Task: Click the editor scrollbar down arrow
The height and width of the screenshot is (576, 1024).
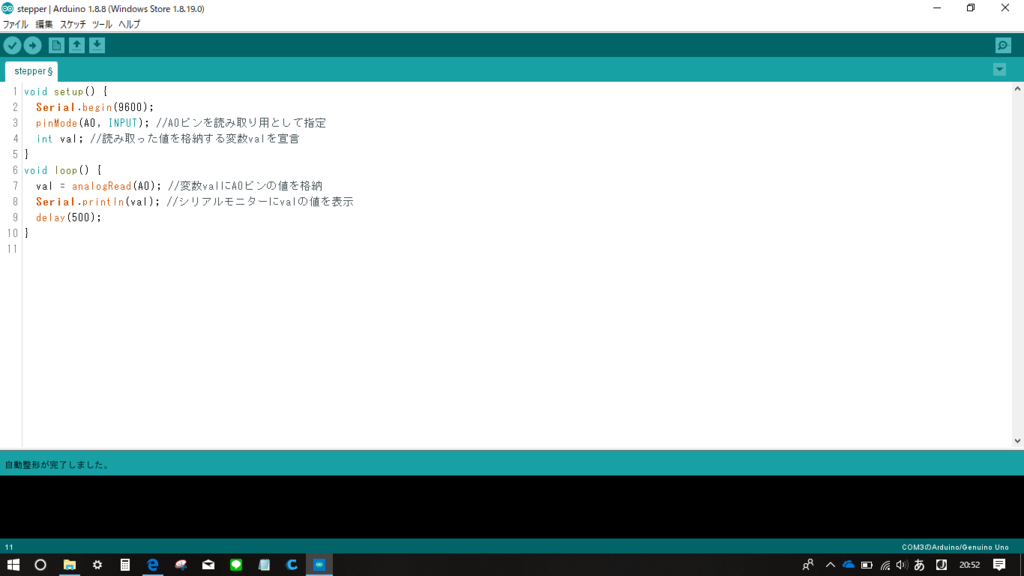Action: (x=1017, y=441)
